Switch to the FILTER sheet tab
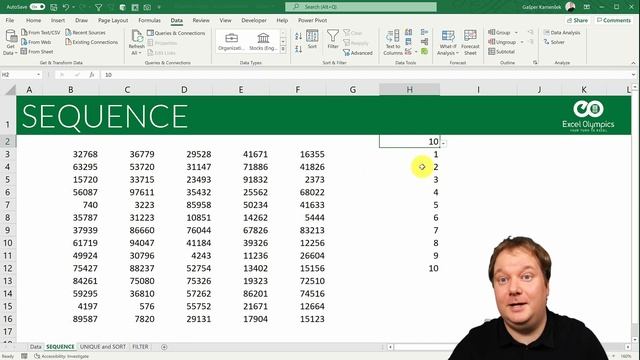This screenshot has height=360, width=640. [140, 347]
